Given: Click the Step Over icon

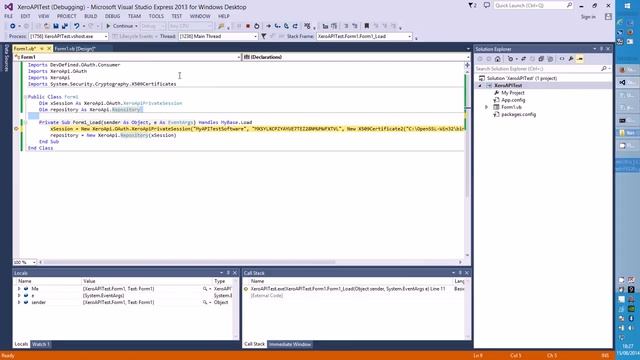Looking at the screenshot, I should [x=287, y=26].
